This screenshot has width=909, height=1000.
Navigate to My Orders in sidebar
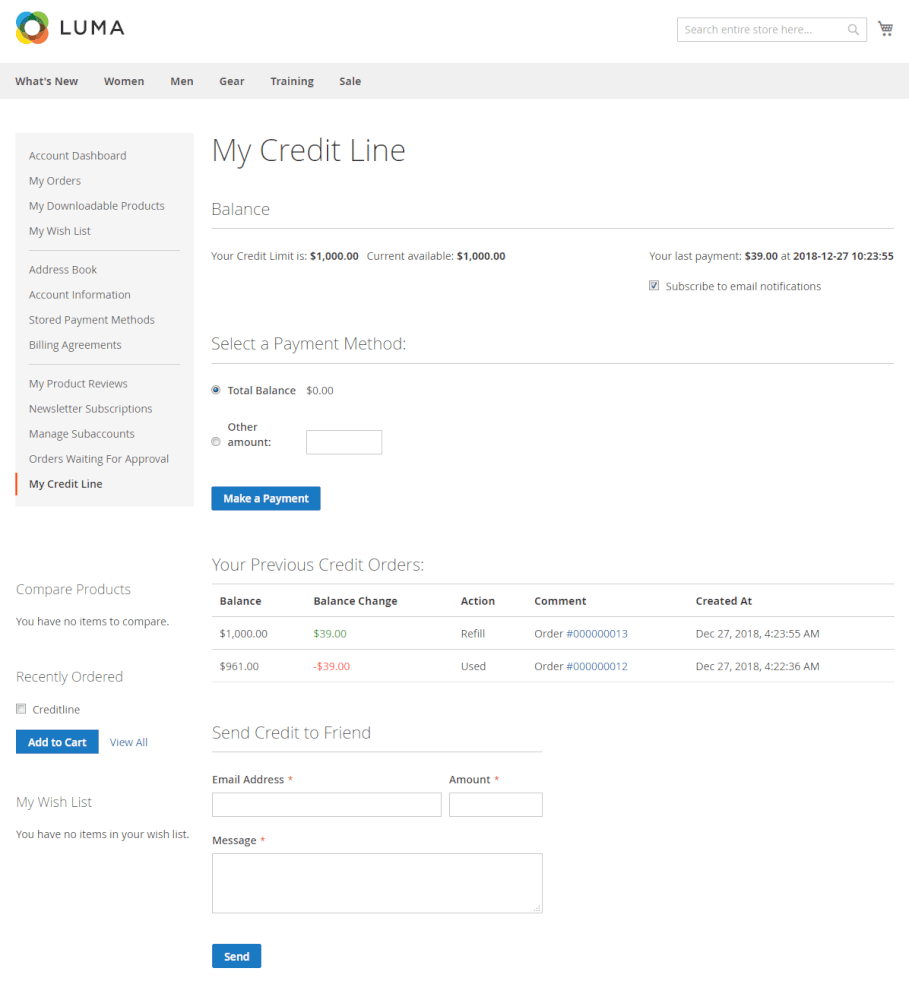pyautogui.click(x=55, y=181)
